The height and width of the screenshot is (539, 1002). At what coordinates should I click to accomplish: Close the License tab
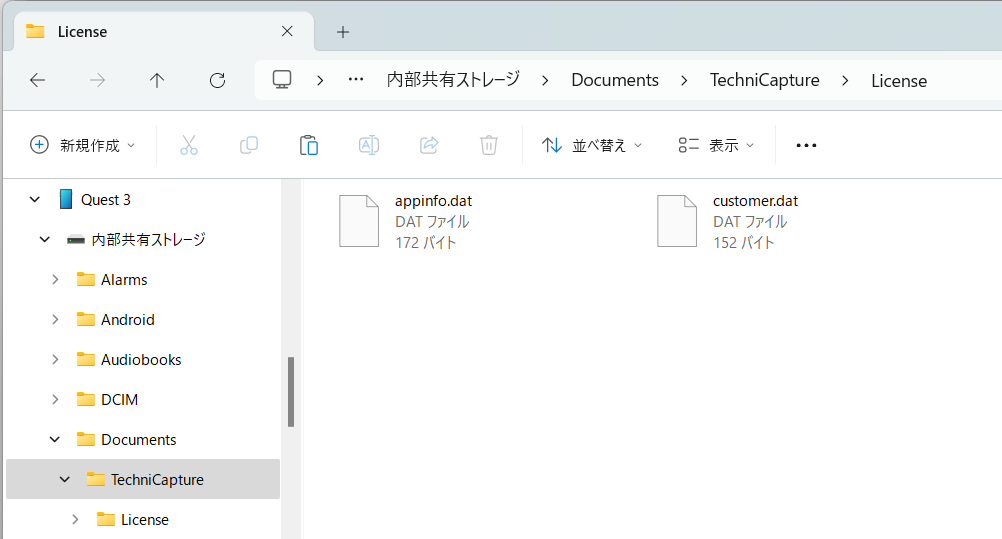click(x=287, y=31)
